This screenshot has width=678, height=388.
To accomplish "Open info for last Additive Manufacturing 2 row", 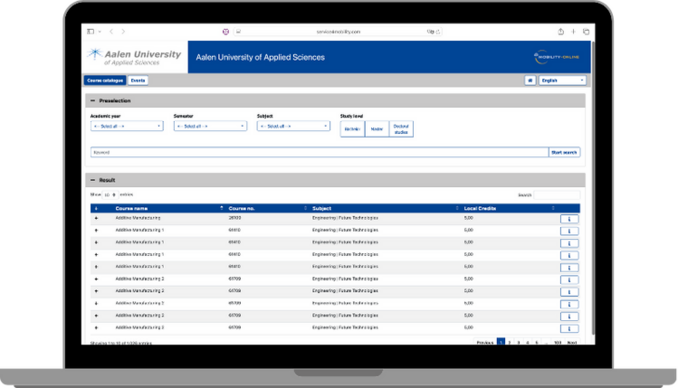I will point(569,329).
